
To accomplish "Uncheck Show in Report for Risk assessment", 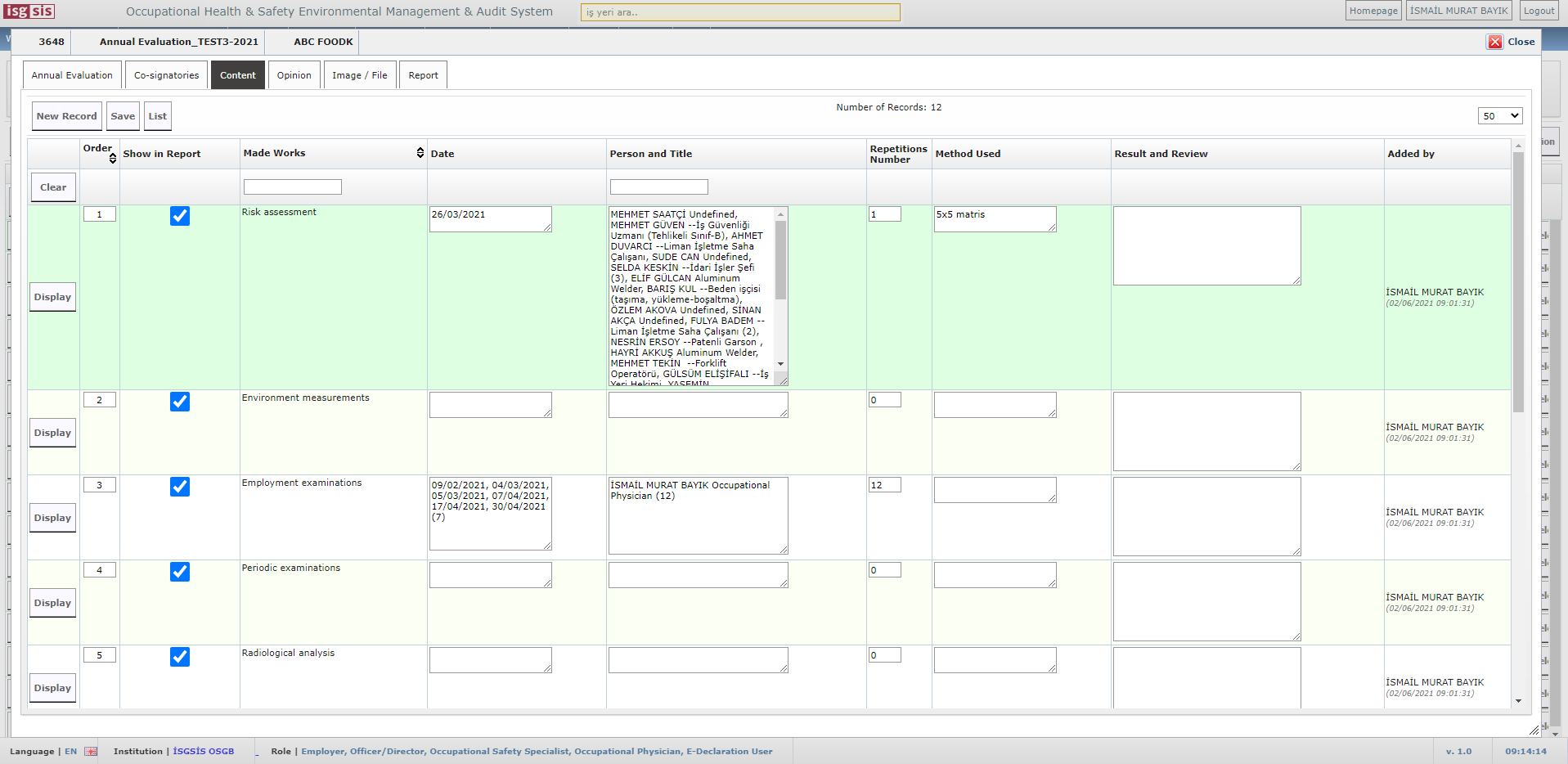I will pyautogui.click(x=180, y=216).
